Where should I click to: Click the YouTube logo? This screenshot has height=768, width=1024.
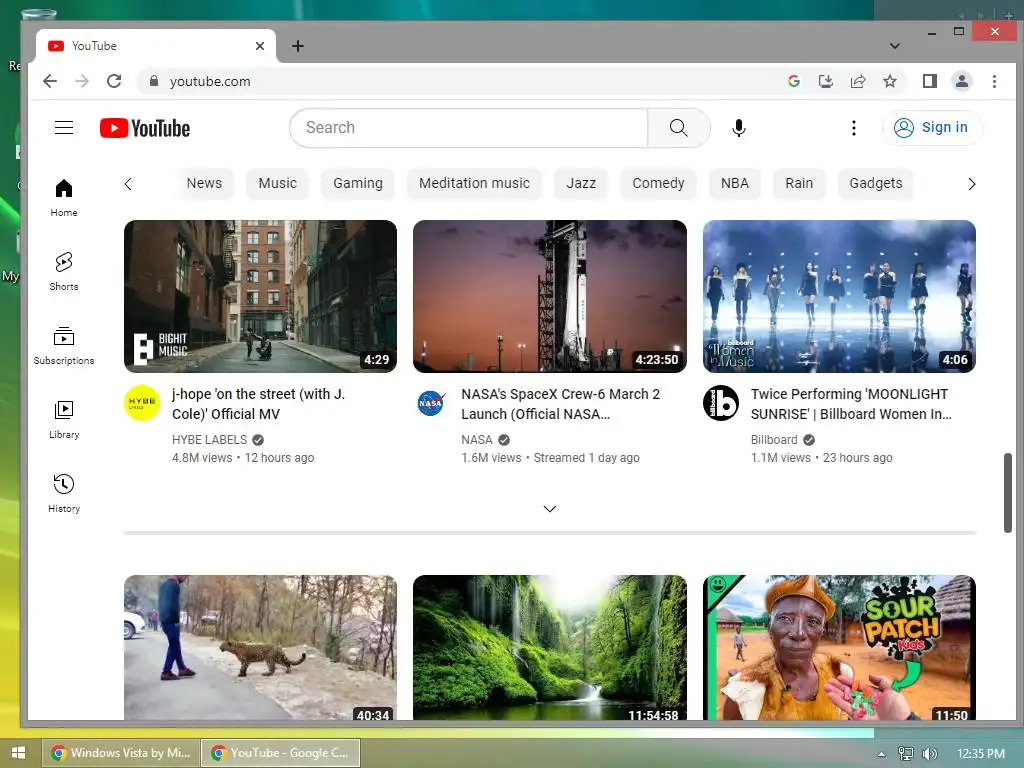(x=145, y=128)
